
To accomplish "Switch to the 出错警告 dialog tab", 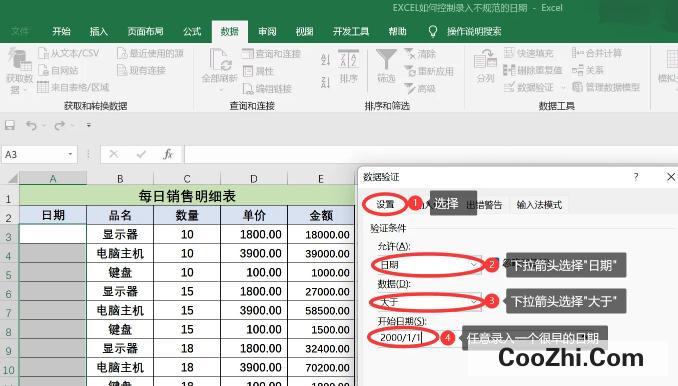I will [485, 205].
